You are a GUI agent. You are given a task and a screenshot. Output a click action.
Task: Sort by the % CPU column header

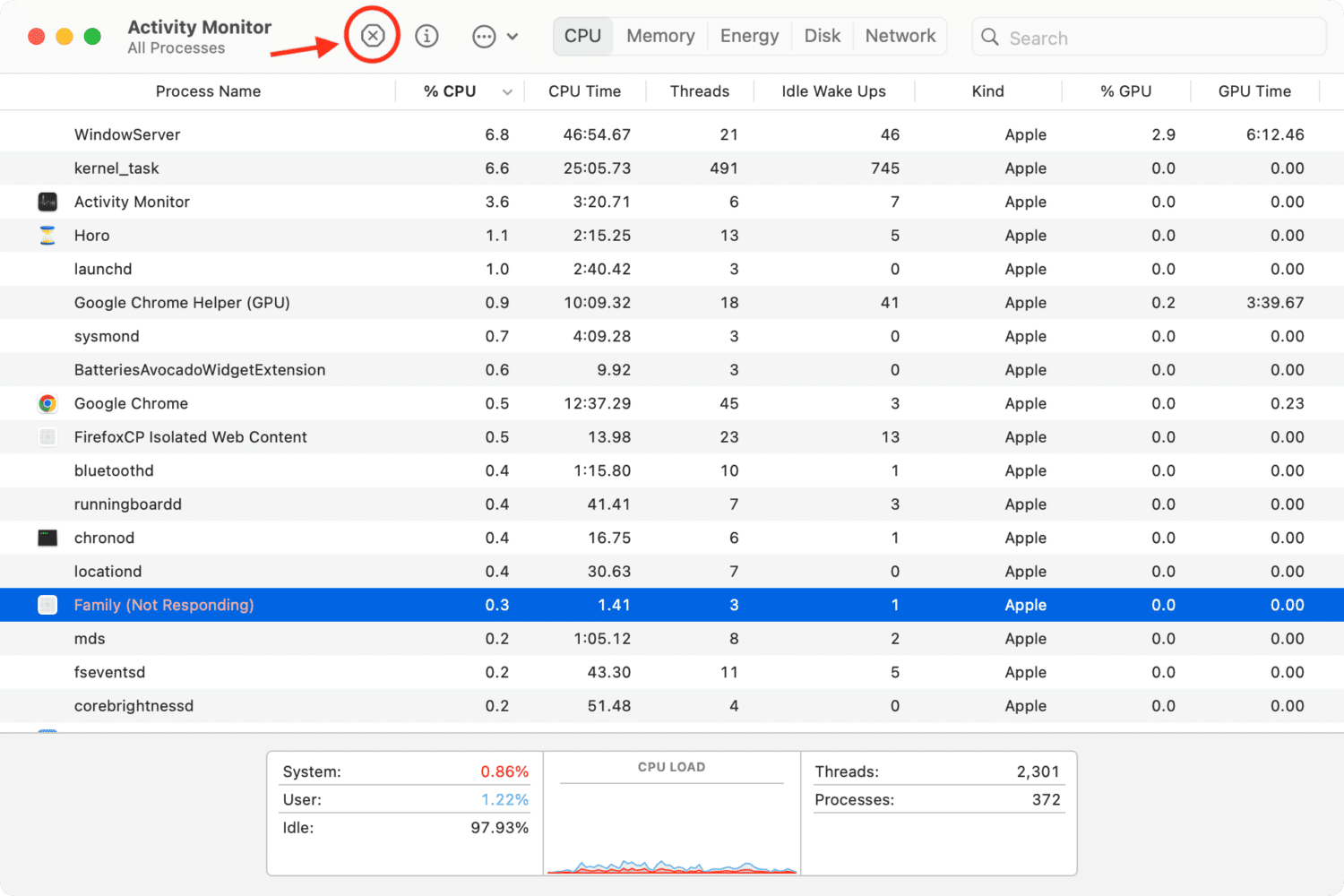pos(450,91)
